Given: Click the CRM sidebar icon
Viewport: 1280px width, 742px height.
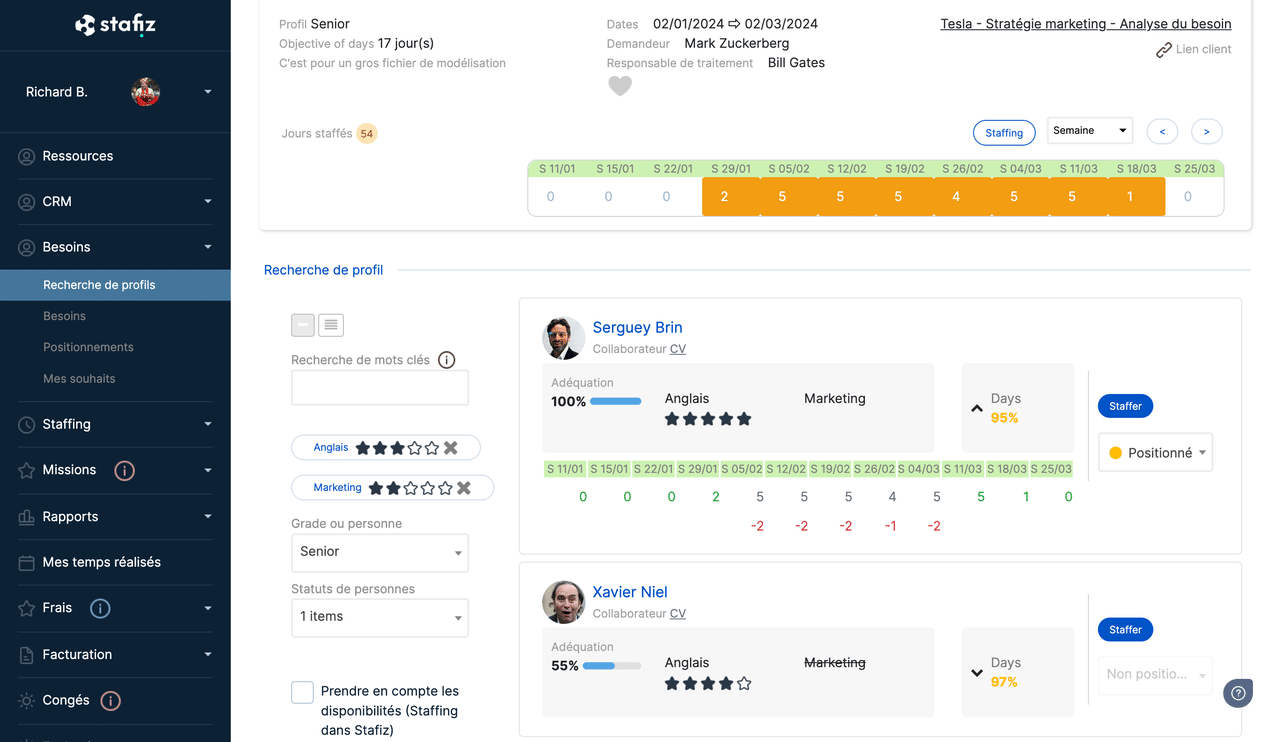Looking at the screenshot, I should (x=27, y=202).
